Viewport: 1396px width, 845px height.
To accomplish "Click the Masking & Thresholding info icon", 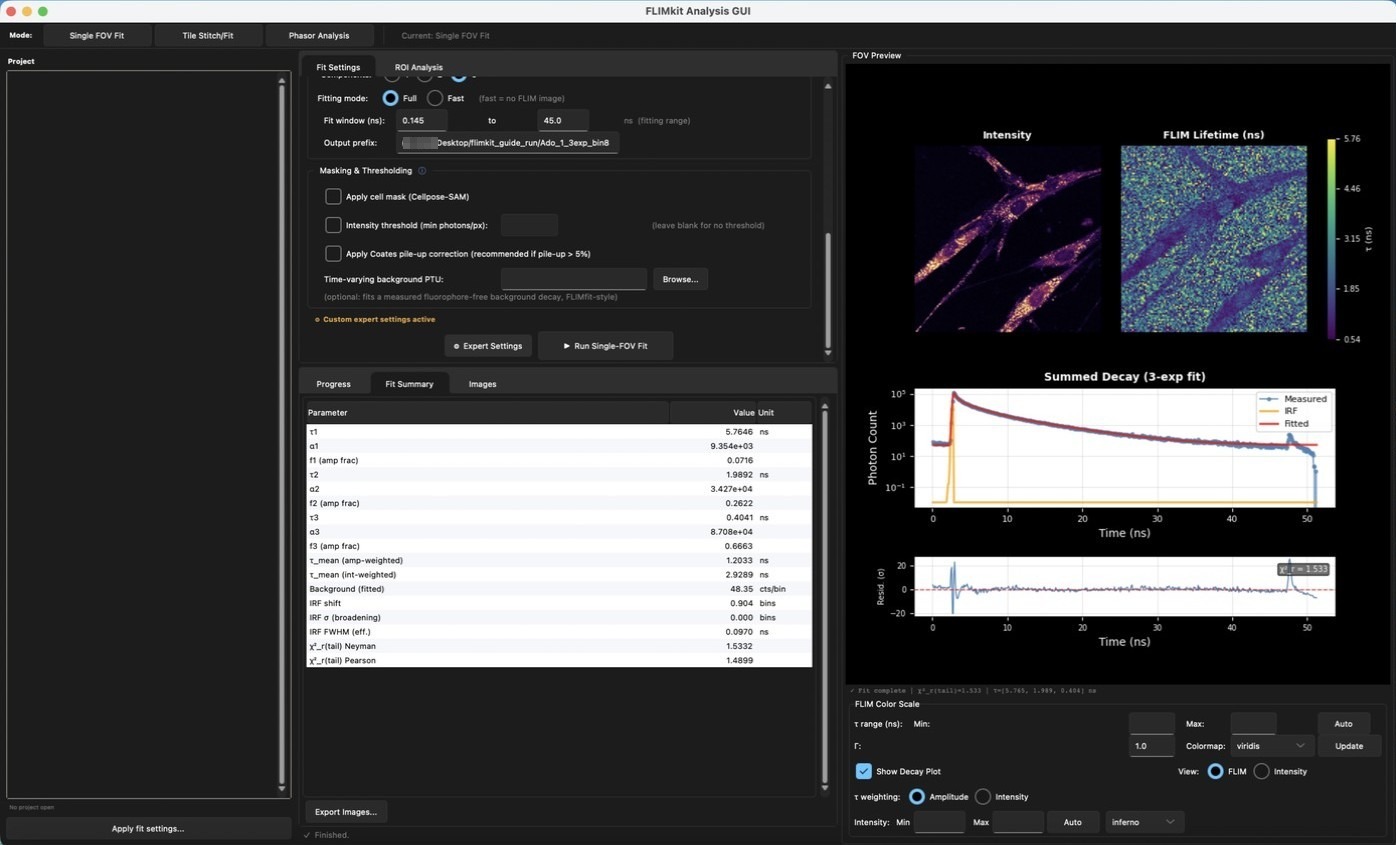I will 422,171.
